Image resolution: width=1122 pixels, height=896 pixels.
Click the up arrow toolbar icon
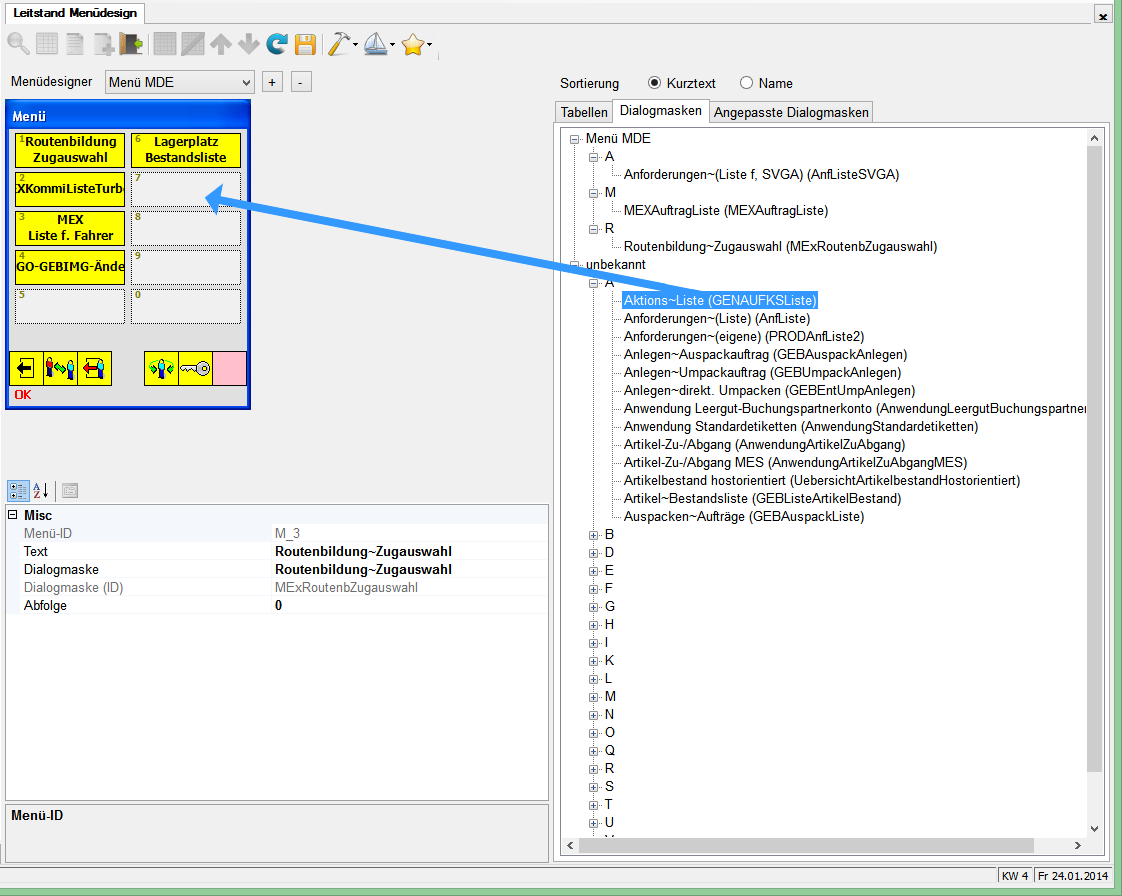[220, 44]
